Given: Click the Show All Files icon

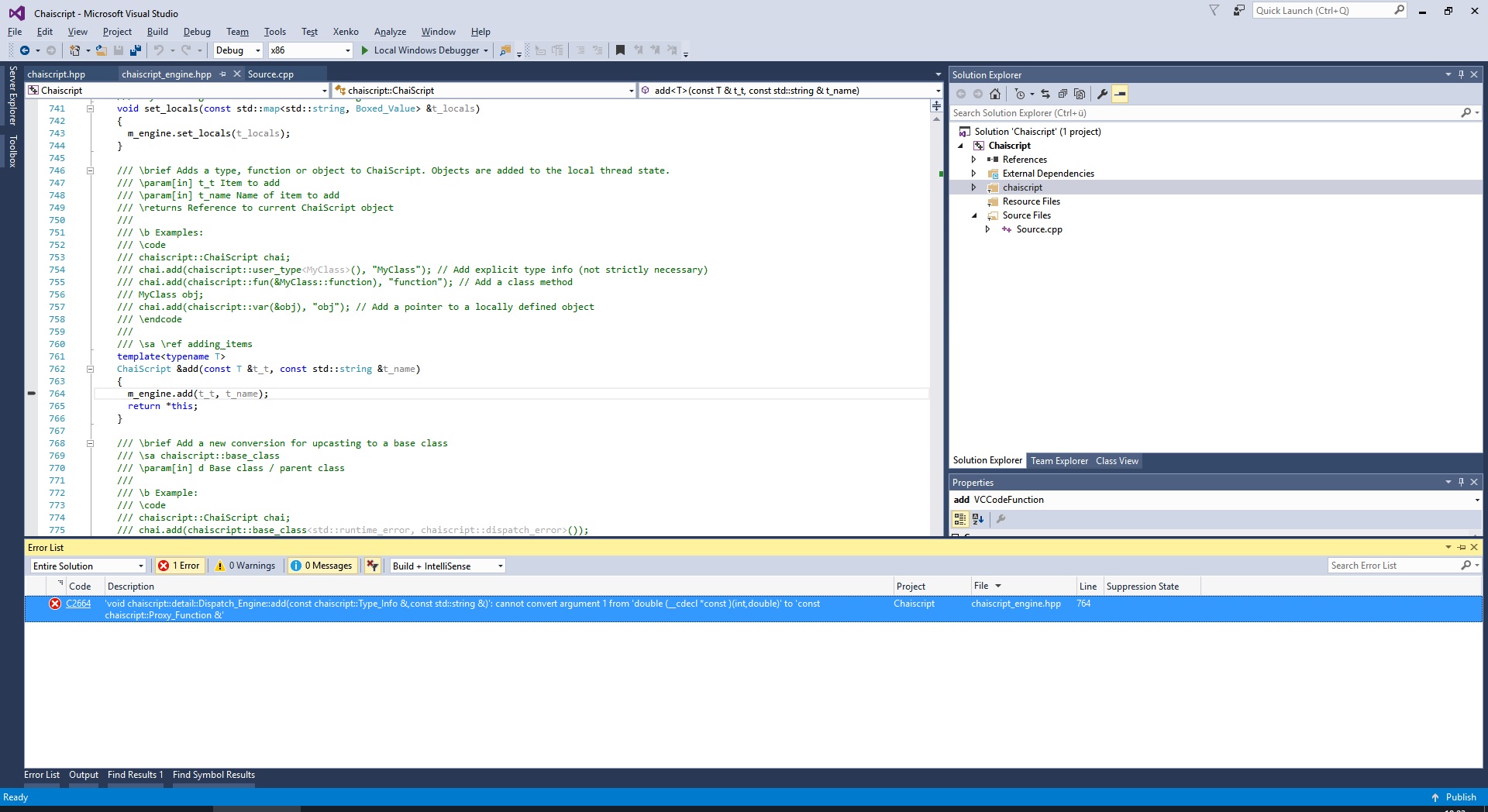Looking at the screenshot, I should coord(1080,94).
